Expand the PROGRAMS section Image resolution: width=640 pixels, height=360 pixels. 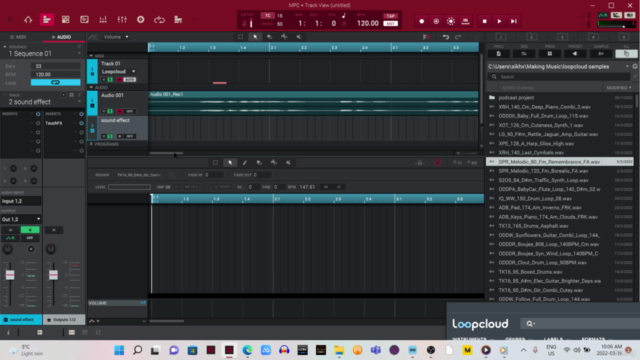(92, 144)
